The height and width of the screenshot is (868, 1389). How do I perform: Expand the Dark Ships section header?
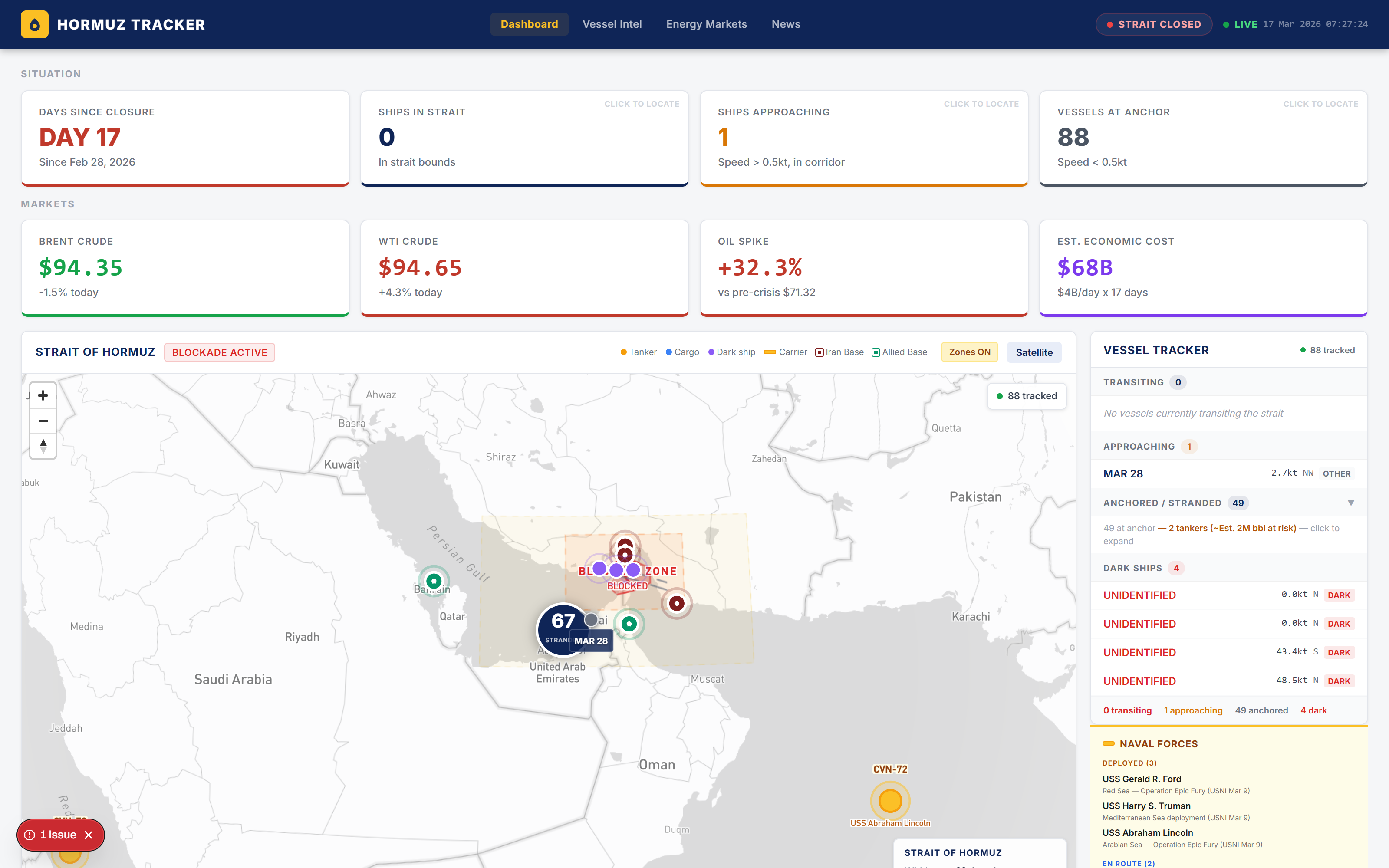[x=1132, y=568]
